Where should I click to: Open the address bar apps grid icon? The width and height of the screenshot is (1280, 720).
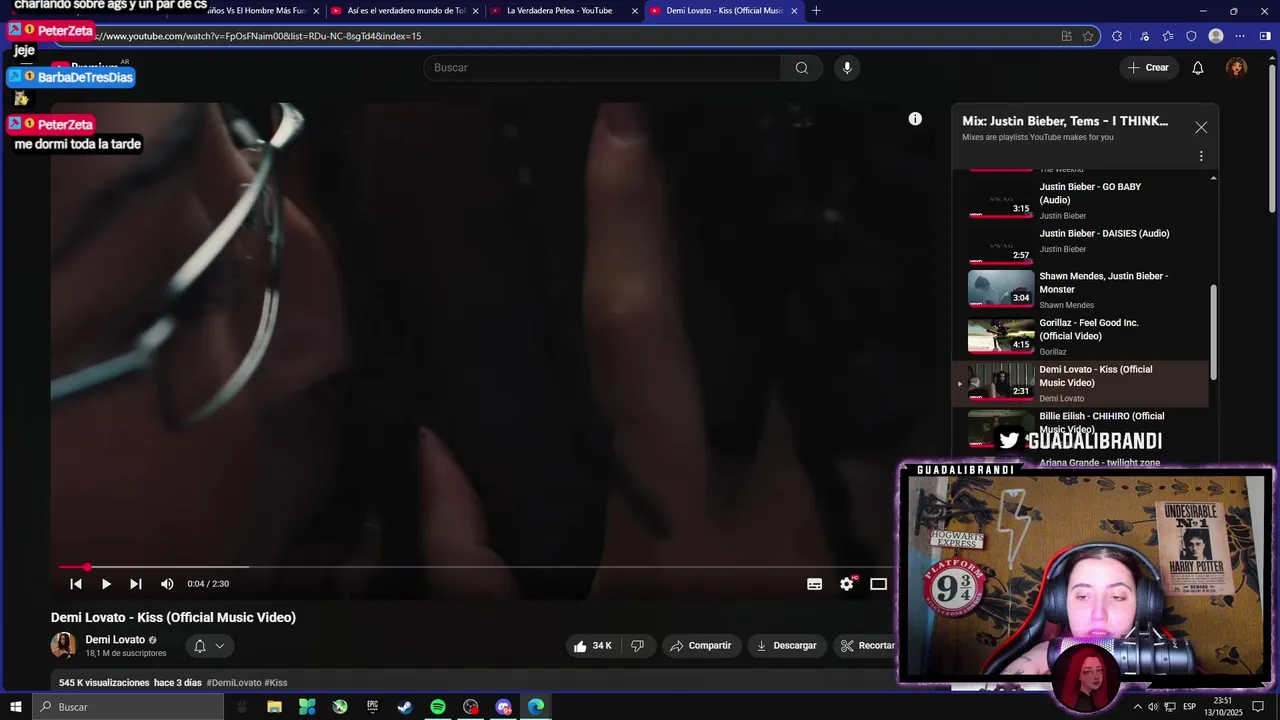(x=1067, y=36)
